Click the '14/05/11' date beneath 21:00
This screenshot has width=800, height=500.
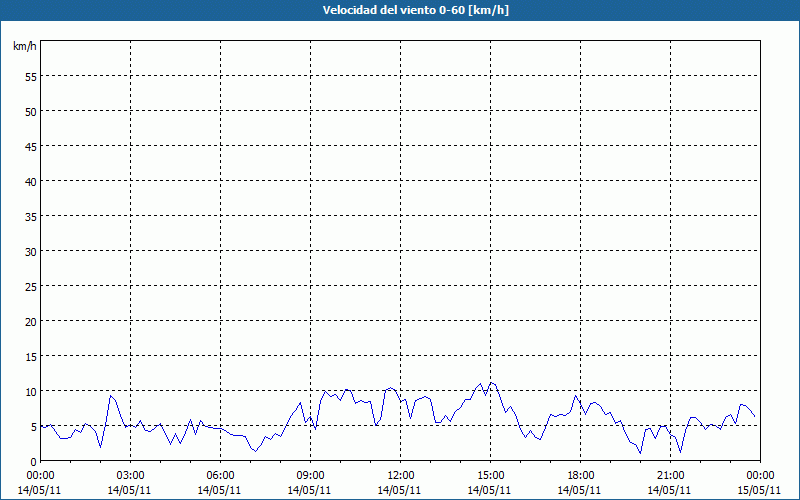coord(669,490)
